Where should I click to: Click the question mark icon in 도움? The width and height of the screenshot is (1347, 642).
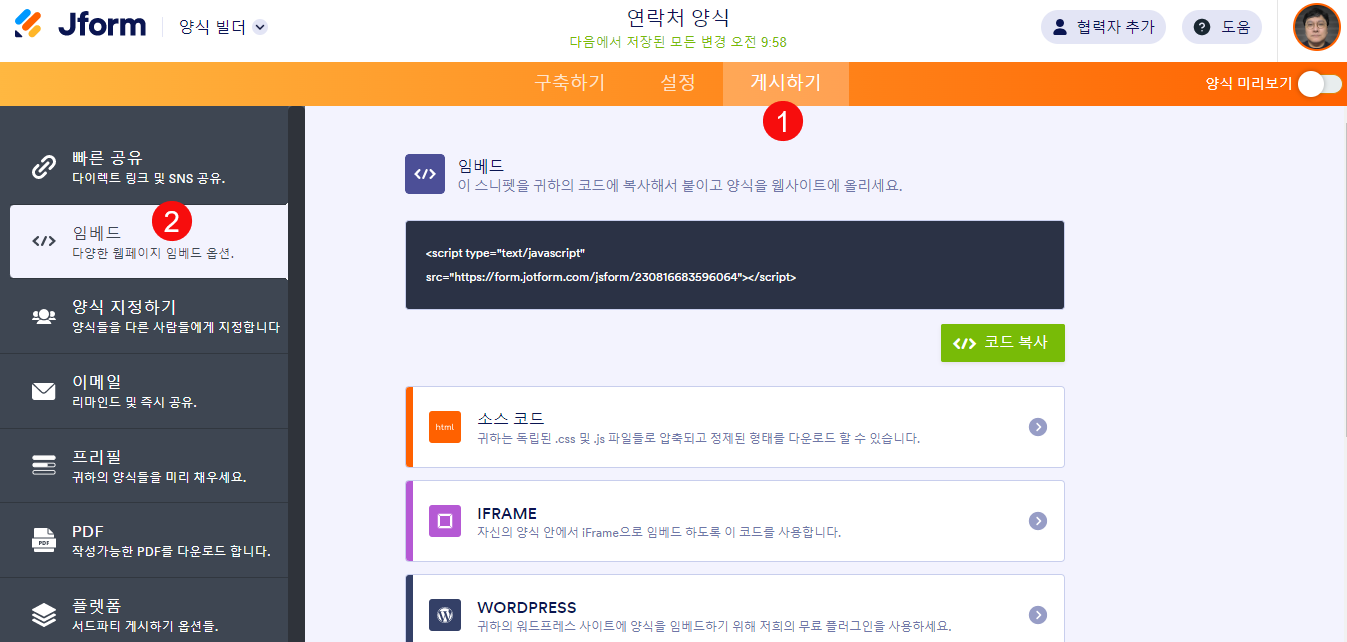(x=1202, y=27)
